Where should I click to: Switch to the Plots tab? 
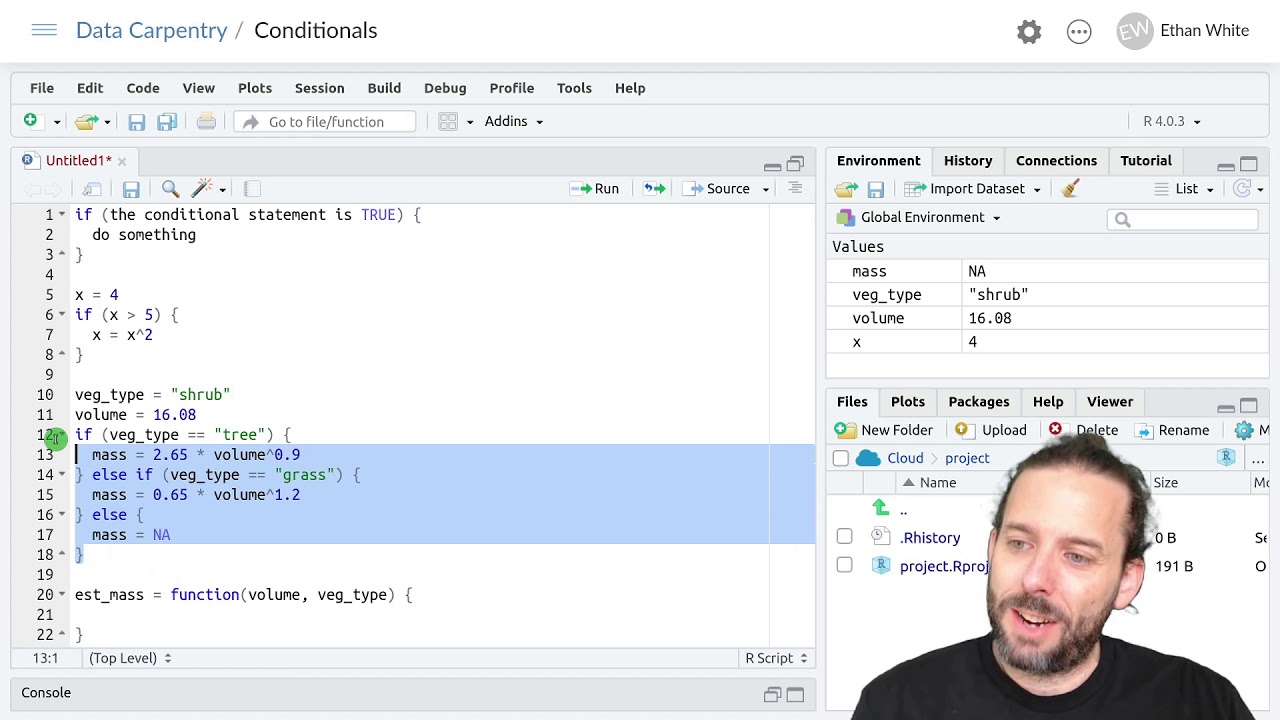pos(908,402)
